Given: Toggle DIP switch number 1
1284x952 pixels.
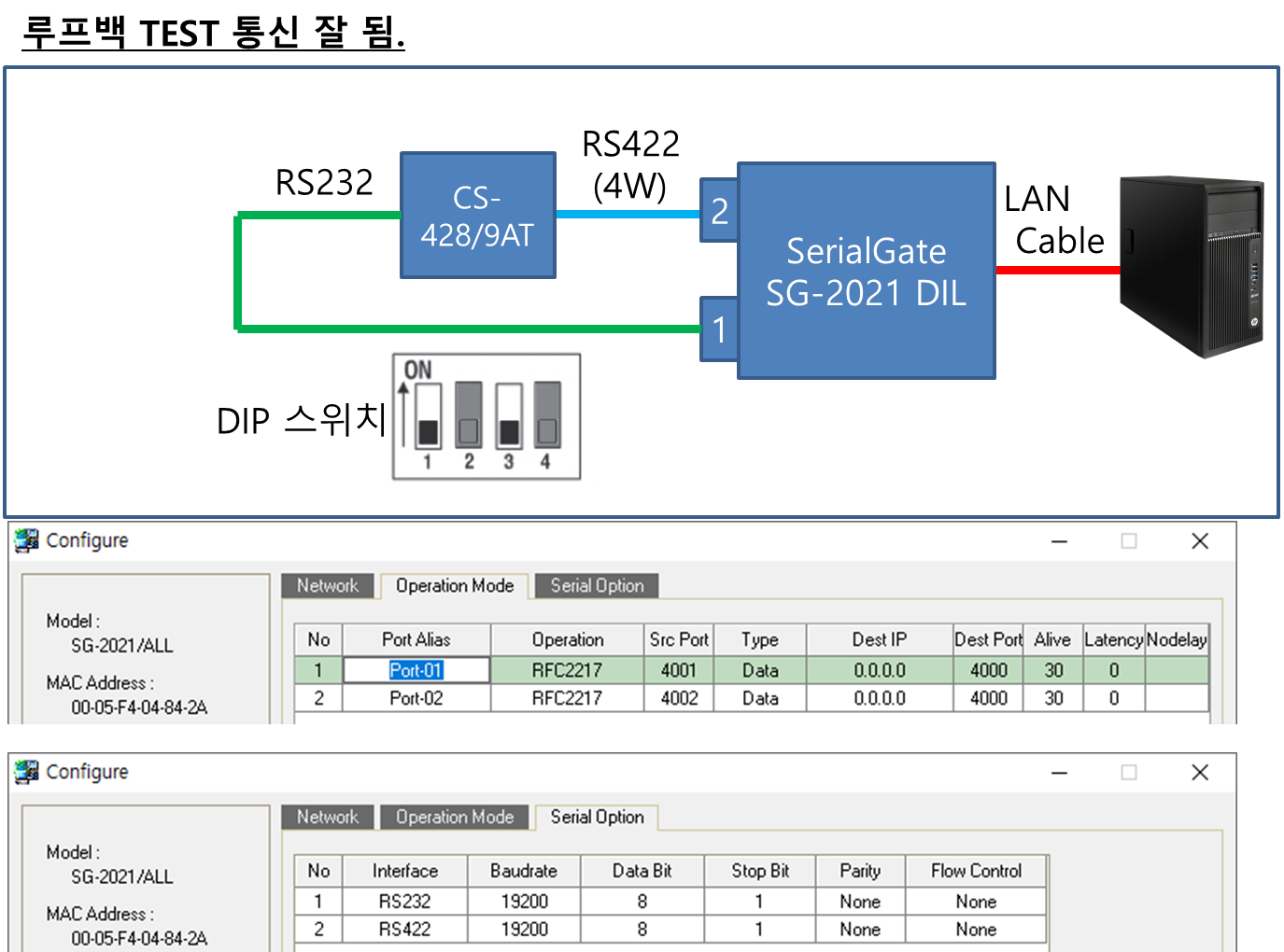Looking at the screenshot, I should tap(428, 415).
